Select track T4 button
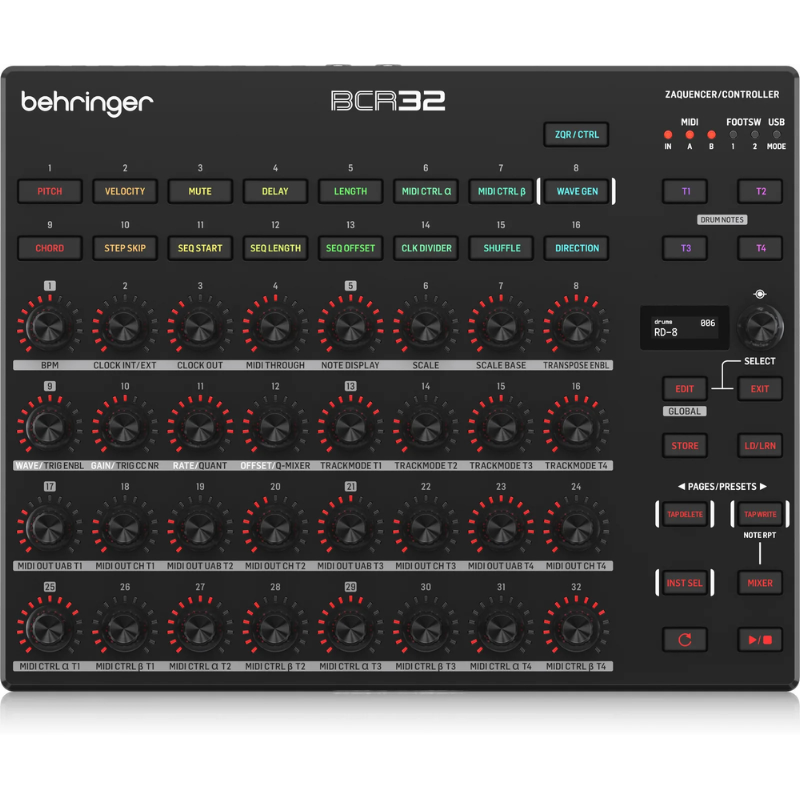The width and height of the screenshot is (800, 800). [760, 248]
